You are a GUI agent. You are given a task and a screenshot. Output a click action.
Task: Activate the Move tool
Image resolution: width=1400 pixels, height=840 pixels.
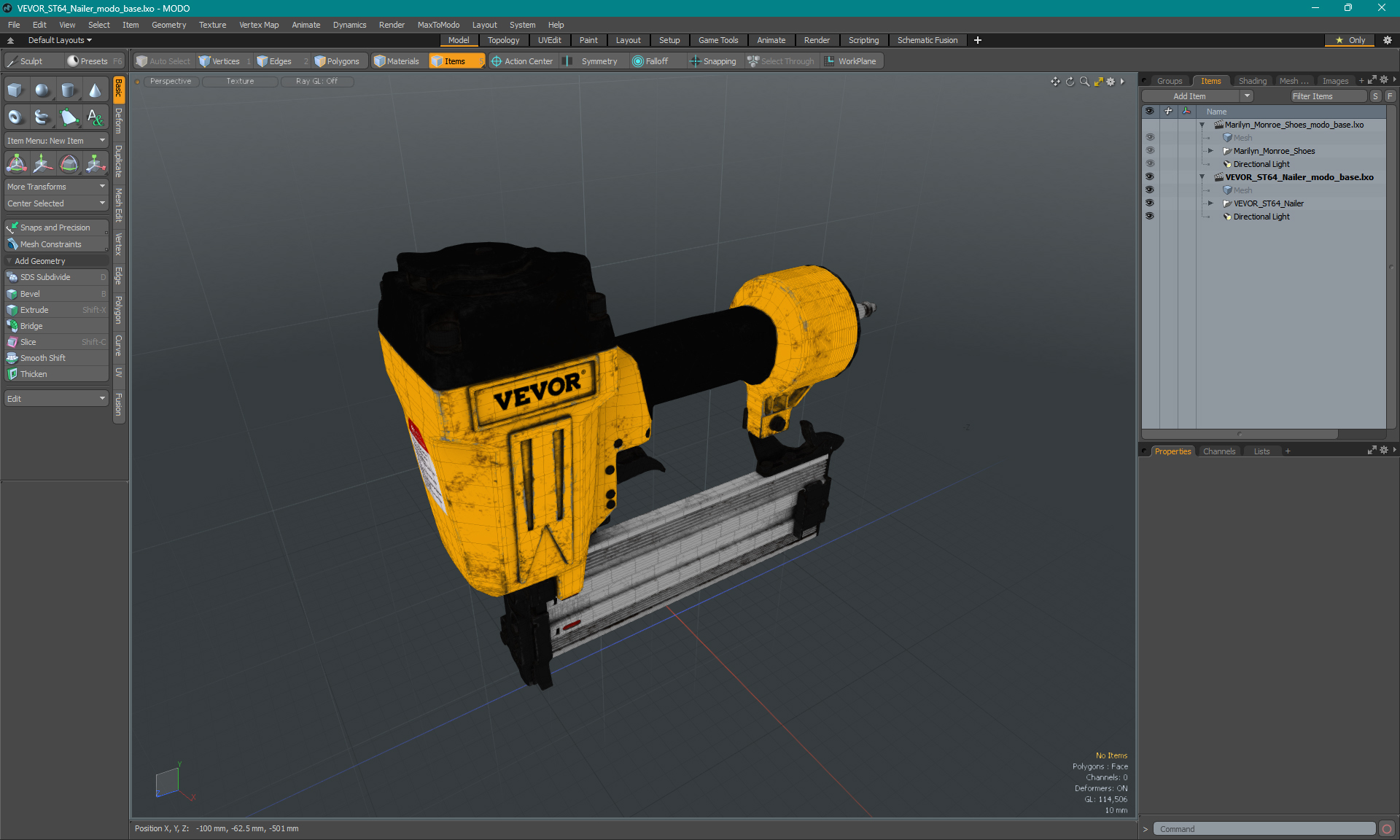pyautogui.click(x=42, y=163)
